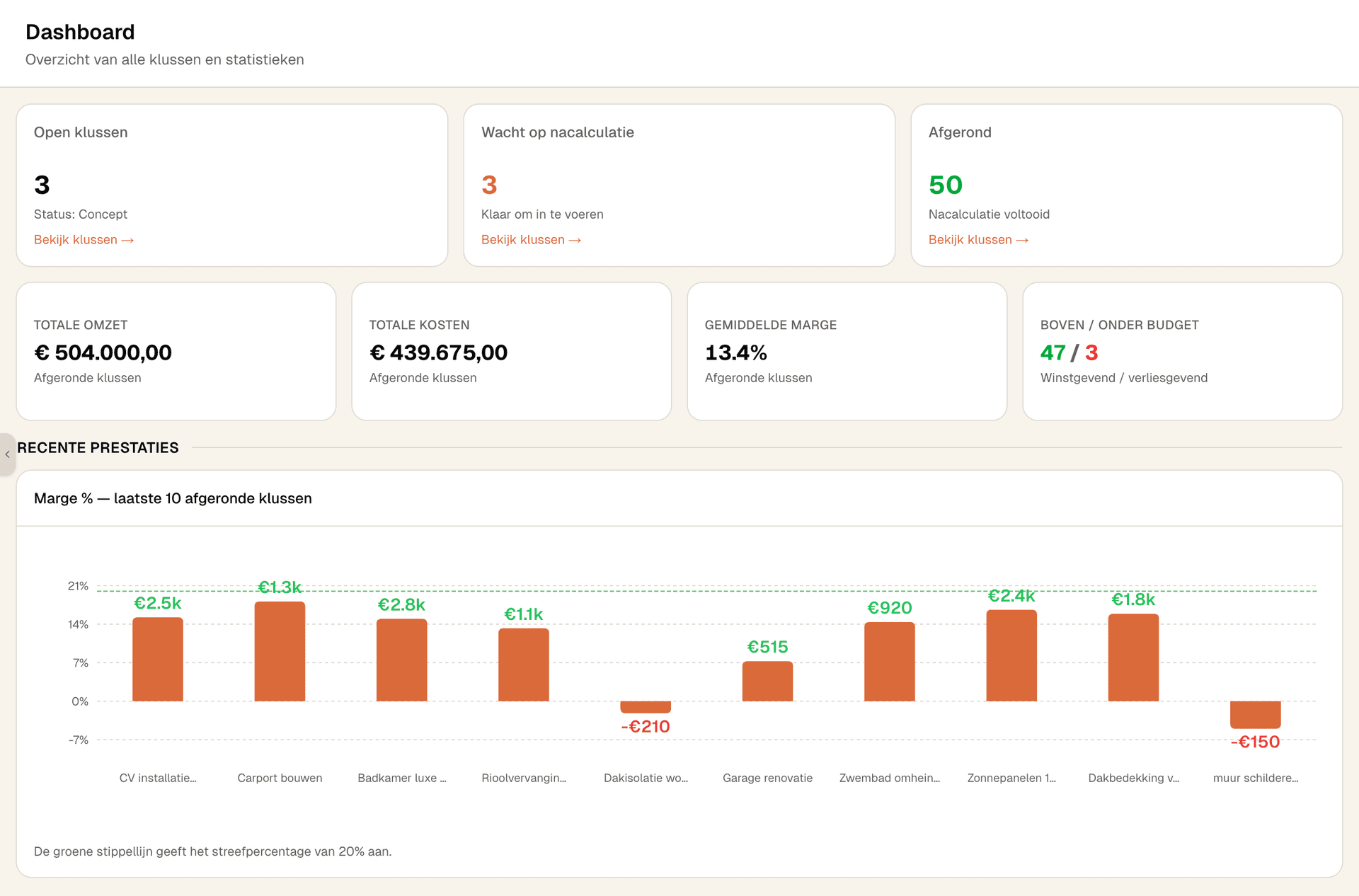Click the Rioolvervanging bar

[524, 665]
